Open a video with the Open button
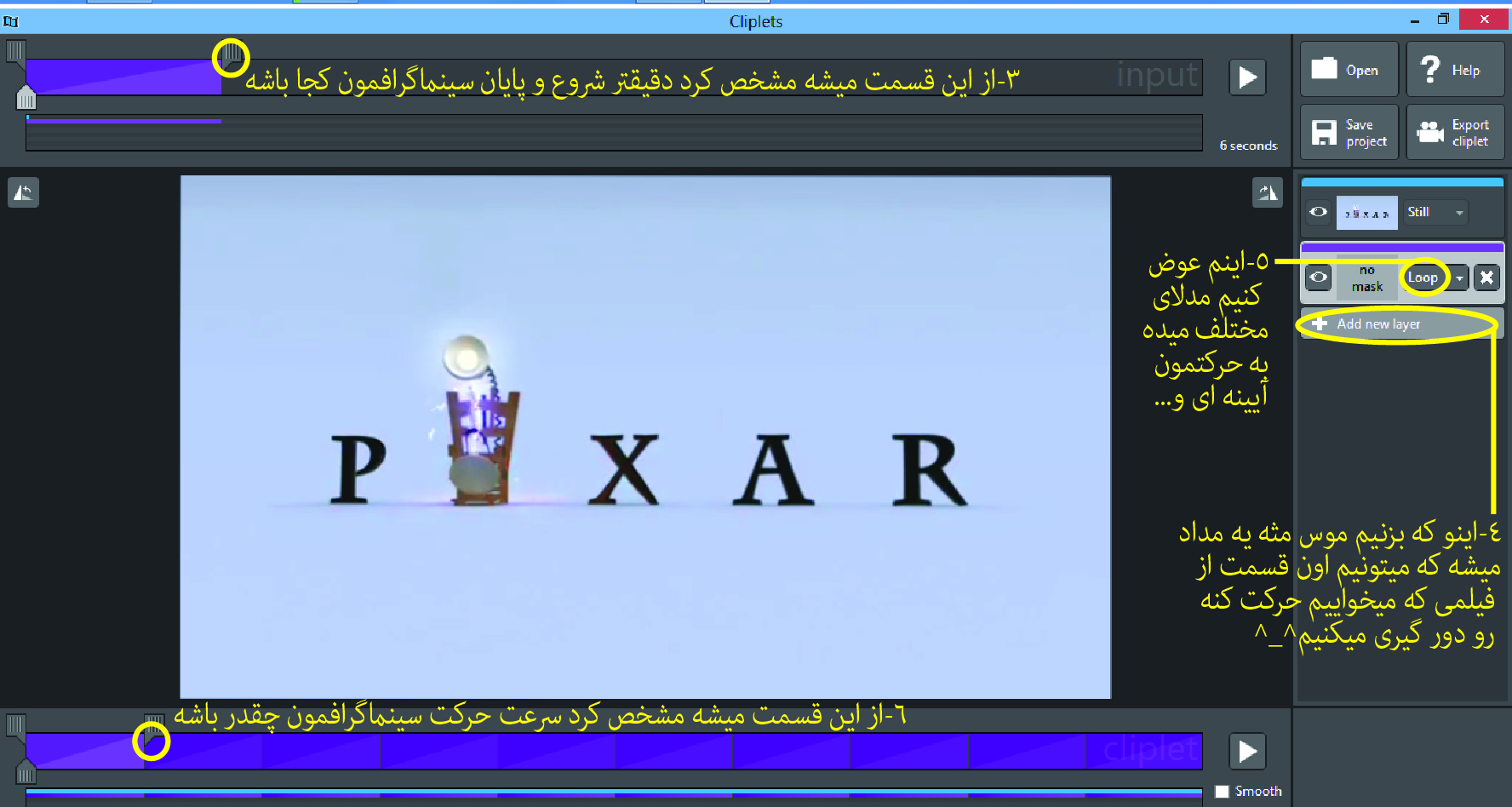Screen dimensions: 1512x807 click(x=1349, y=69)
